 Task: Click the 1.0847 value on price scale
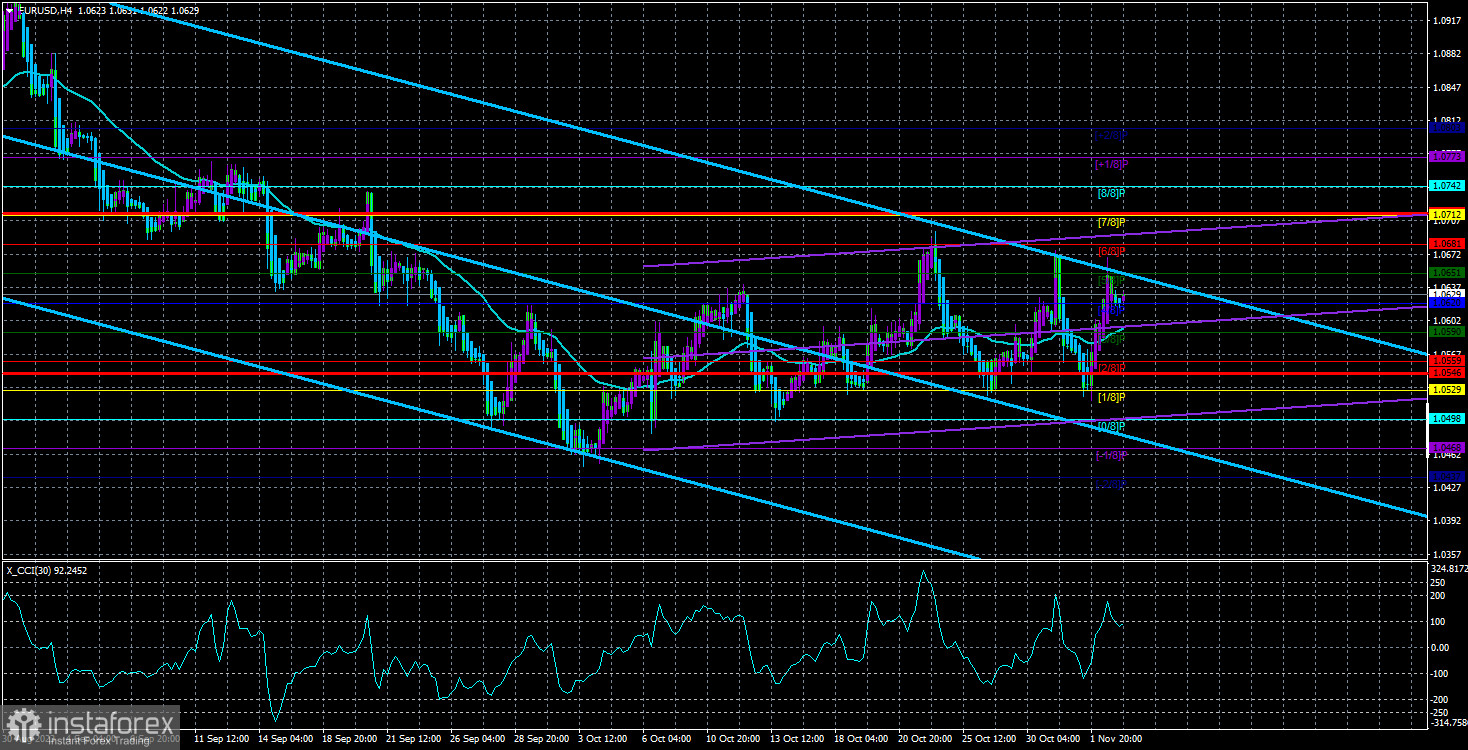pyautogui.click(x=1447, y=87)
